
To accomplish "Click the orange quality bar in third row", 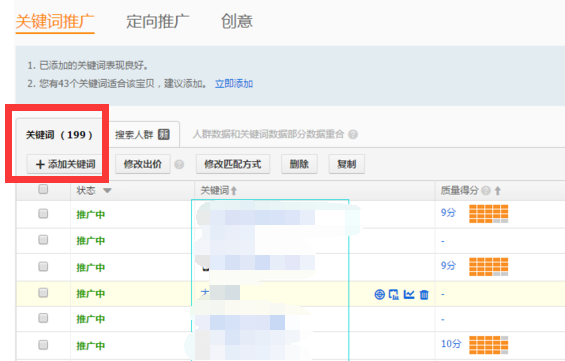I will tap(489, 267).
